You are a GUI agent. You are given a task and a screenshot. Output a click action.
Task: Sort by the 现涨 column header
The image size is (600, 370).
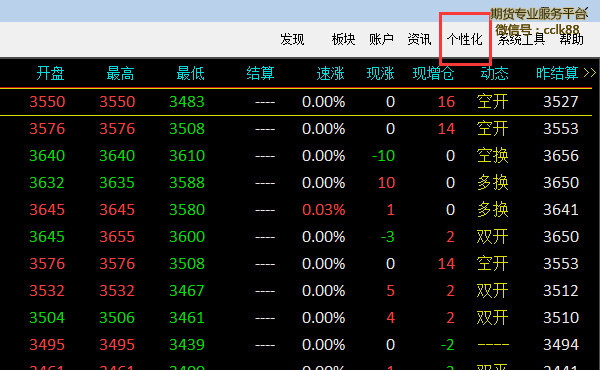pos(380,73)
